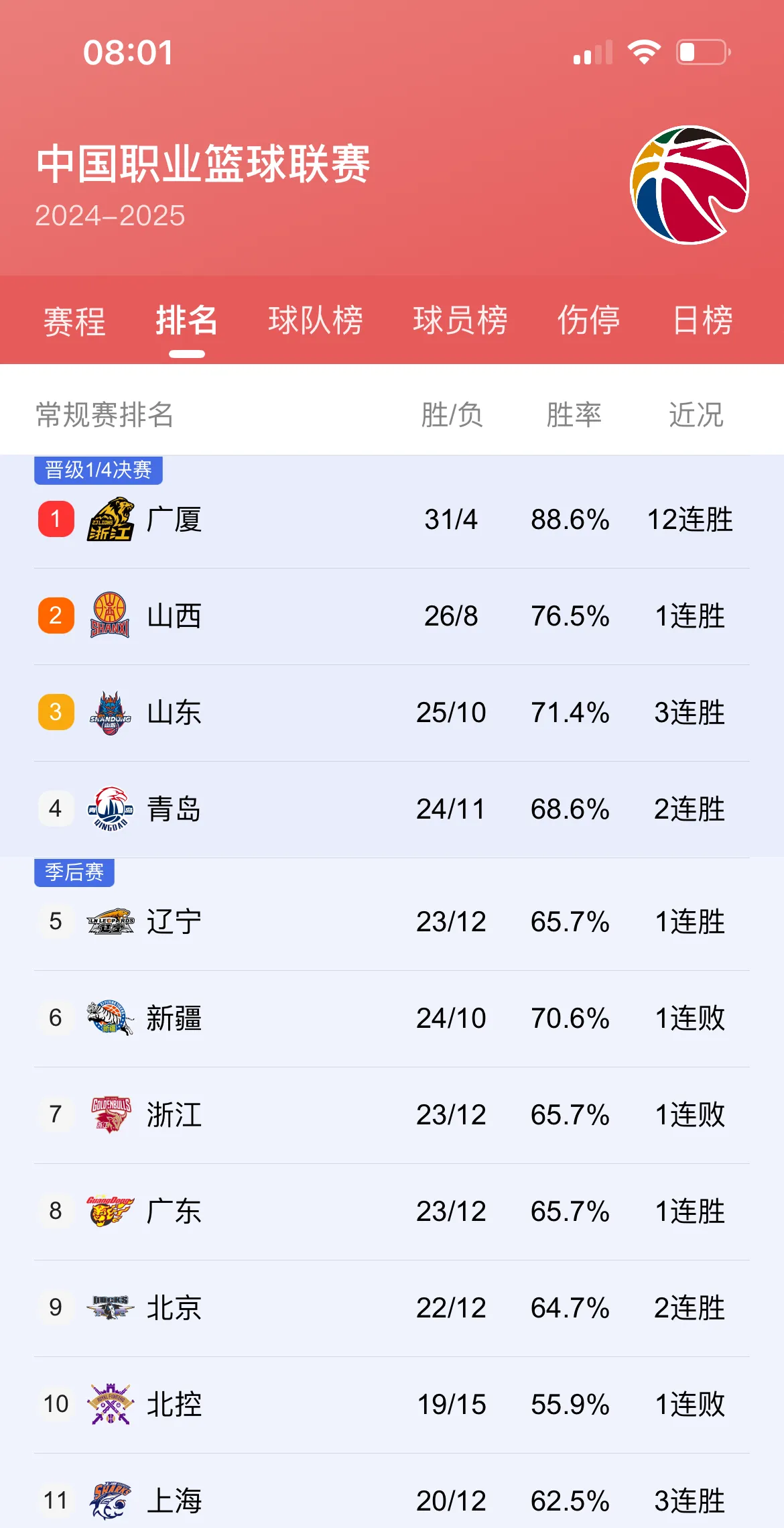
Task: Tap the 上海 team name
Action: (x=174, y=1501)
